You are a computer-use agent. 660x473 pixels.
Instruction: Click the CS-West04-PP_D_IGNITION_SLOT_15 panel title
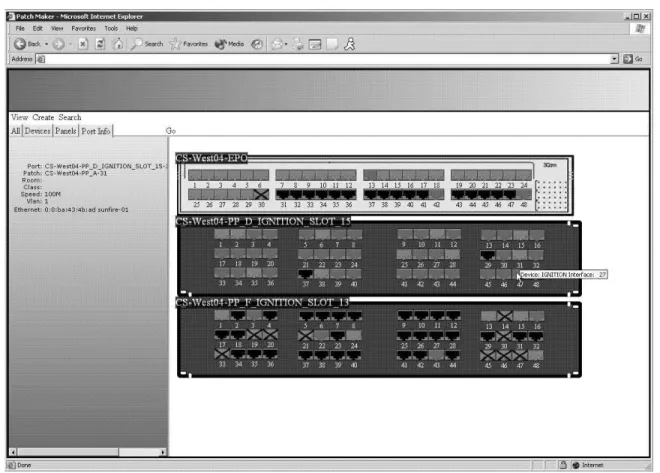pos(263,221)
